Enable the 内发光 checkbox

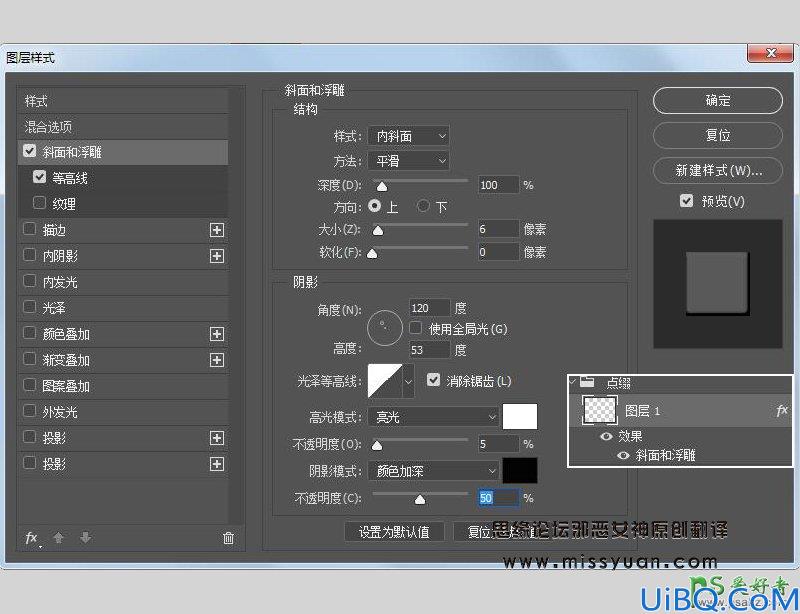(30, 281)
